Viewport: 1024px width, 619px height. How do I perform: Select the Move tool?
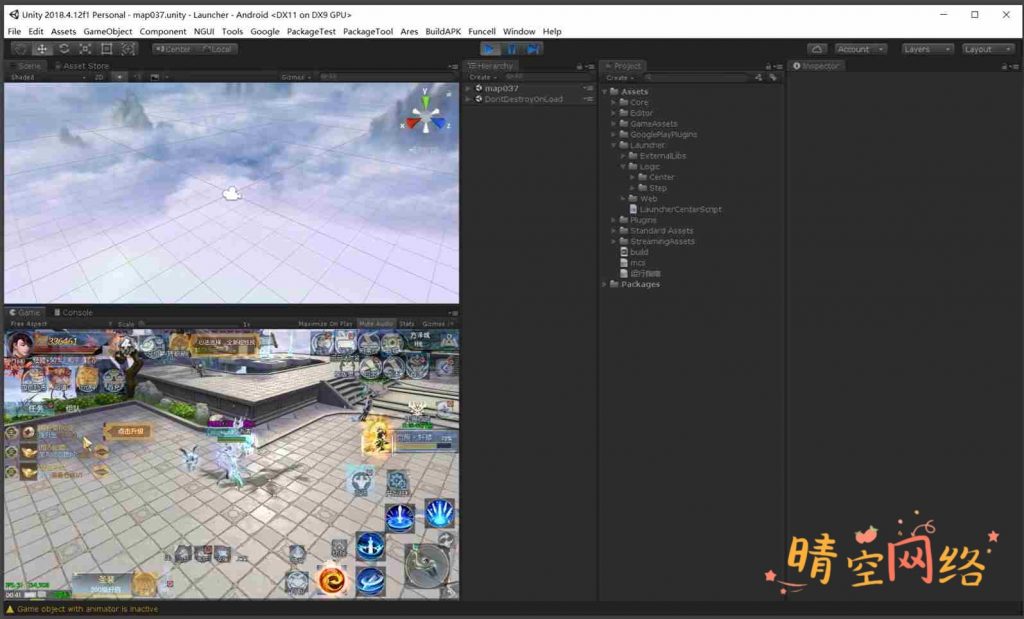point(42,49)
